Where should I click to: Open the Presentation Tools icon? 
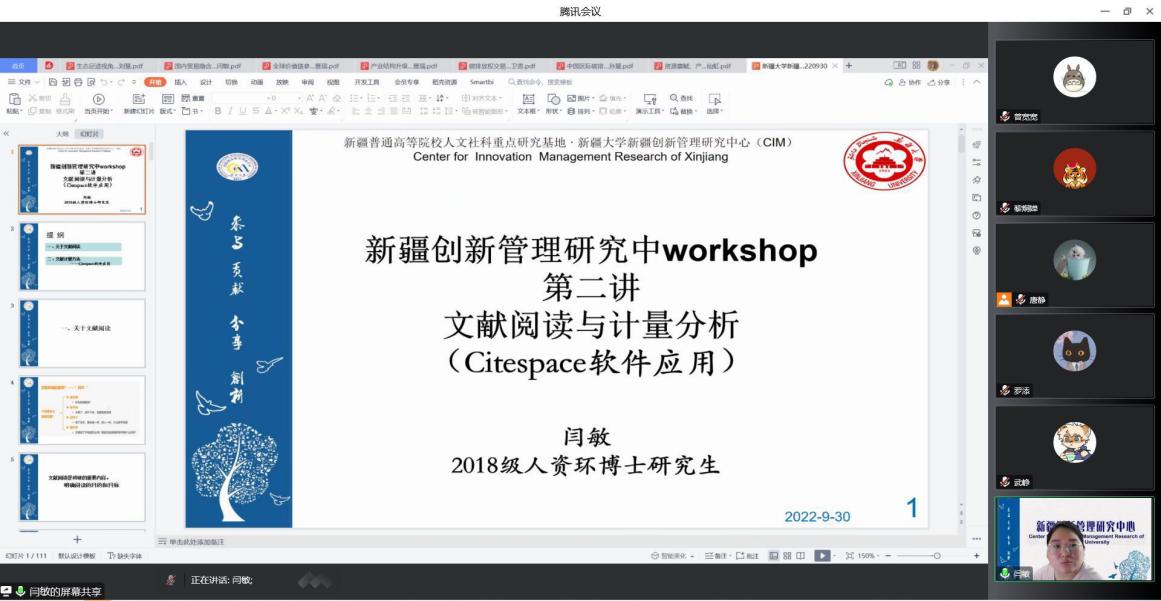(649, 98)
